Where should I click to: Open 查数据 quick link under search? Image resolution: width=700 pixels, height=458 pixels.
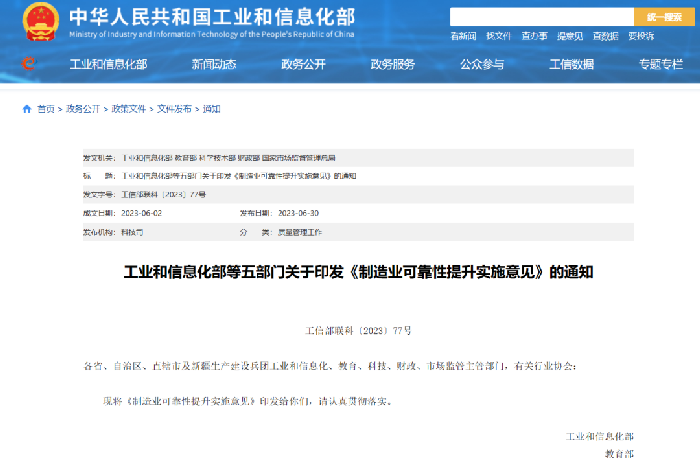605,36
